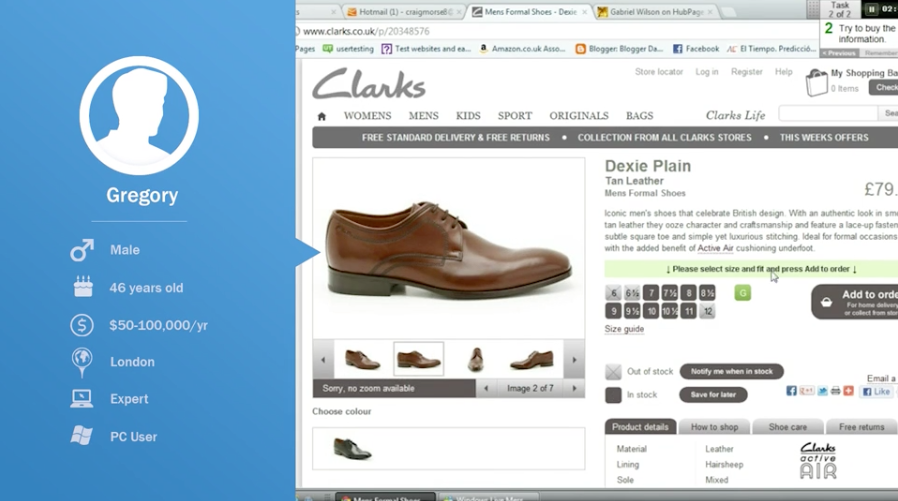
Task: Go to next image beside Image 2 of 7
Action: [x=574, y=388]
